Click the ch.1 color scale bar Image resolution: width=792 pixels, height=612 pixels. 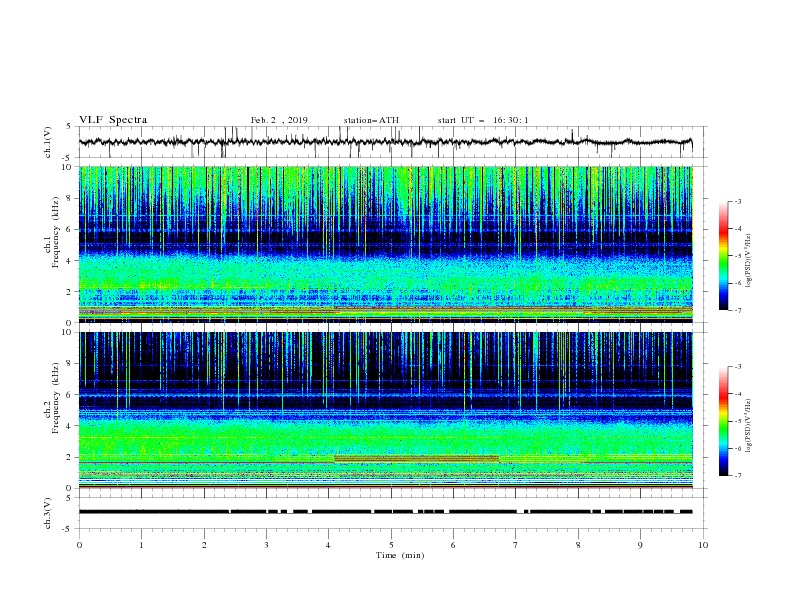pyautogui.click(x=723, y=255)
